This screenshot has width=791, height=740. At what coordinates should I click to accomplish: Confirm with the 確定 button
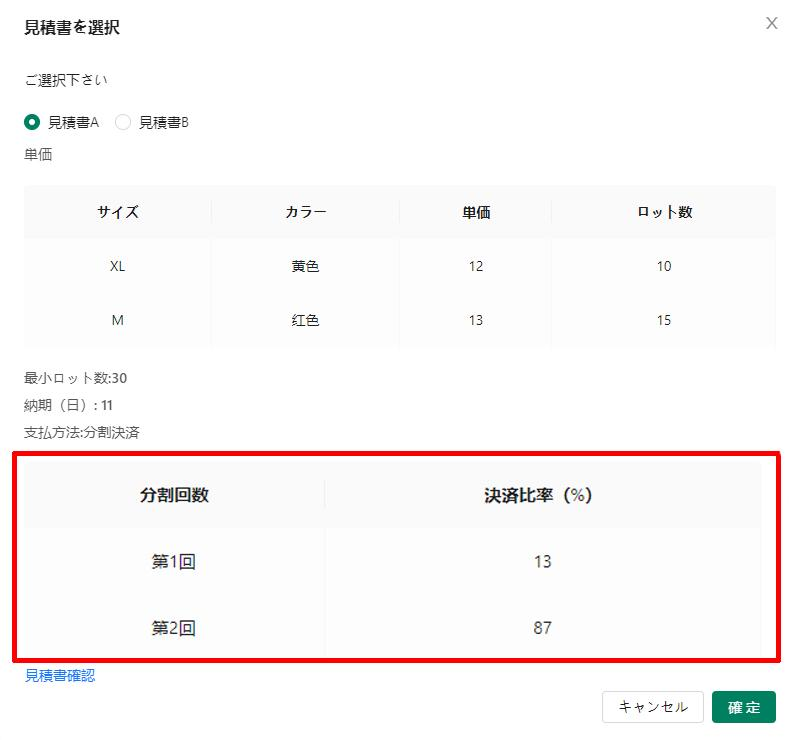point(743,707)
